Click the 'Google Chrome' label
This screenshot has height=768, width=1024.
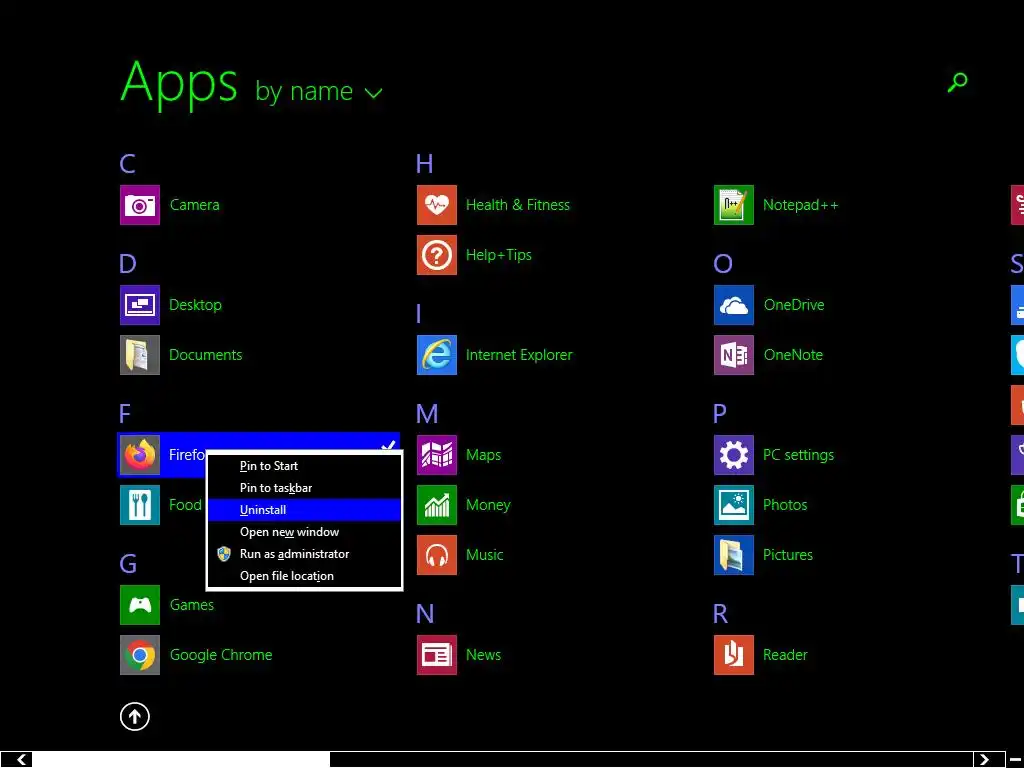pyautogui.click(x=221, y=655)
